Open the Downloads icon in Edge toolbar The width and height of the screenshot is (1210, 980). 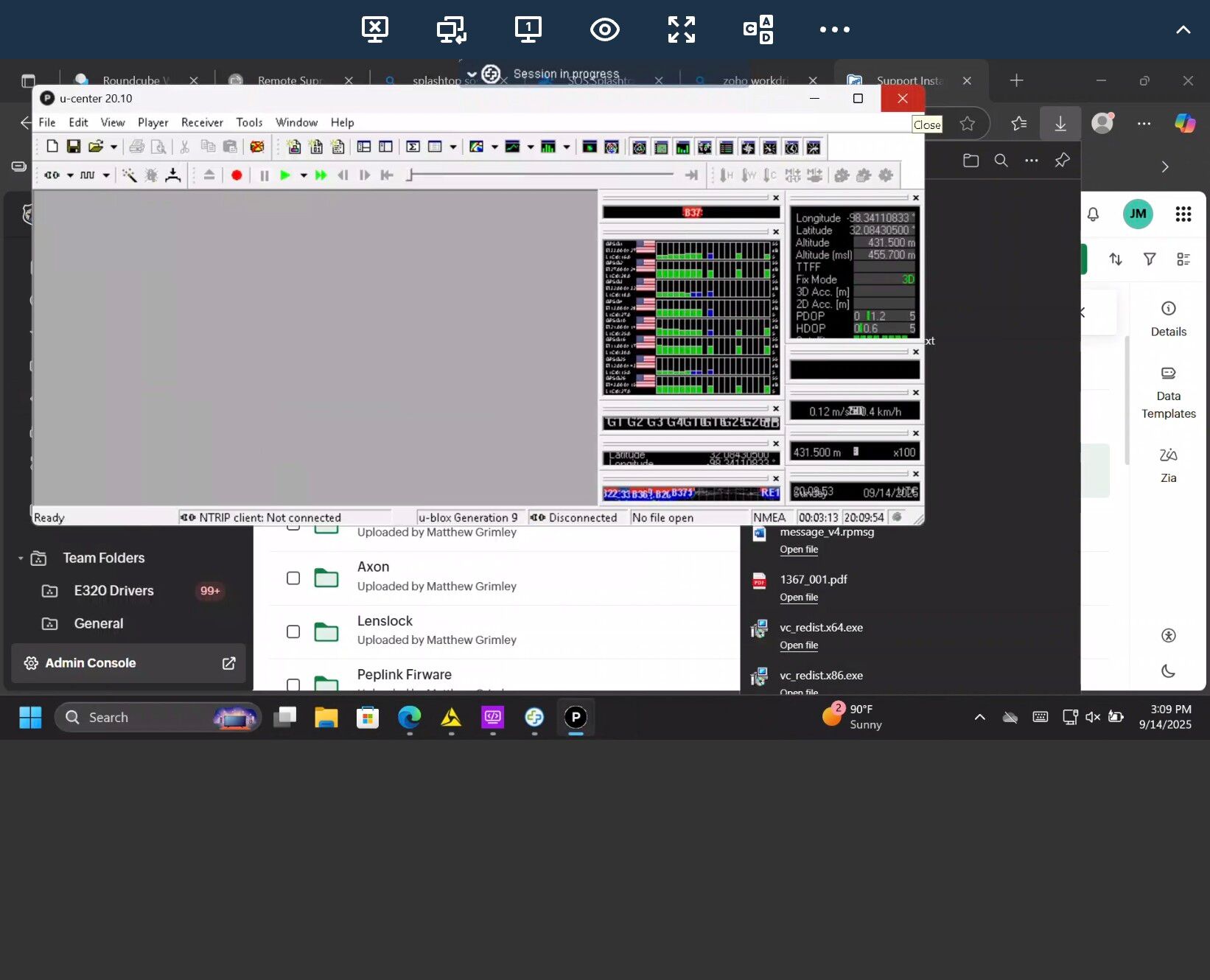tap(1060, 124)
